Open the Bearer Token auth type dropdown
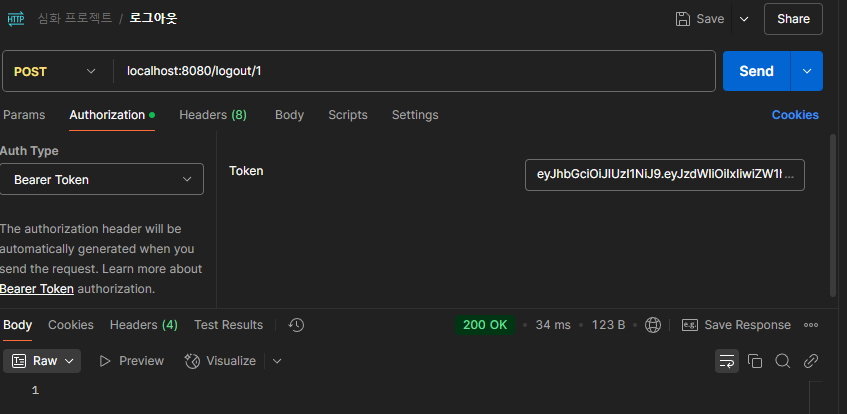Viewport: 847px width, 414px height. [x=102, y=179]
